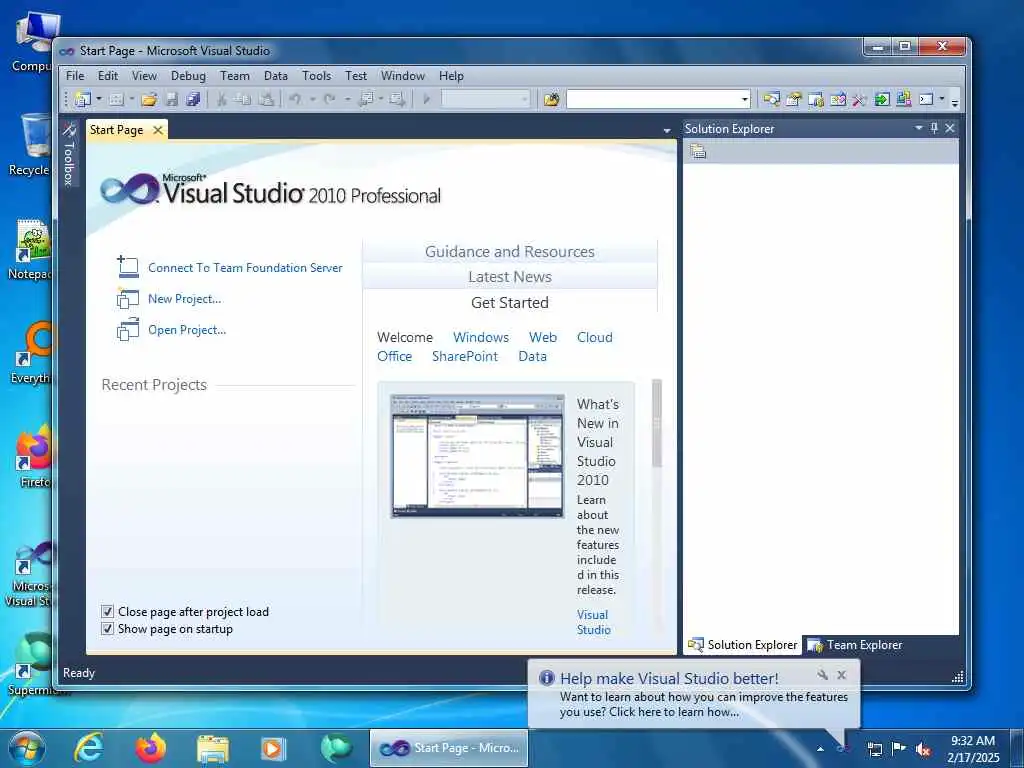
Task: Click the muted volume tray icon
Action: 923,749
